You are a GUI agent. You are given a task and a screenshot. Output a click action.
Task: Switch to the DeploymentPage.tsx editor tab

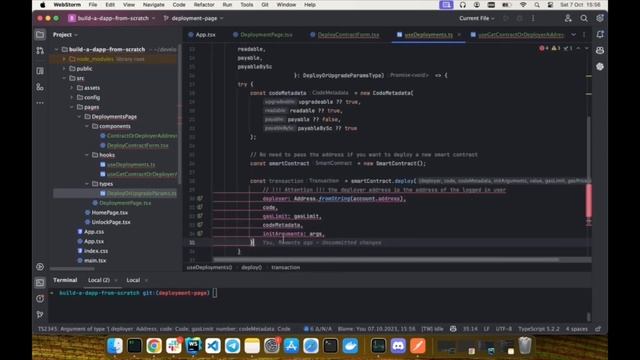[x=262, y=35]
